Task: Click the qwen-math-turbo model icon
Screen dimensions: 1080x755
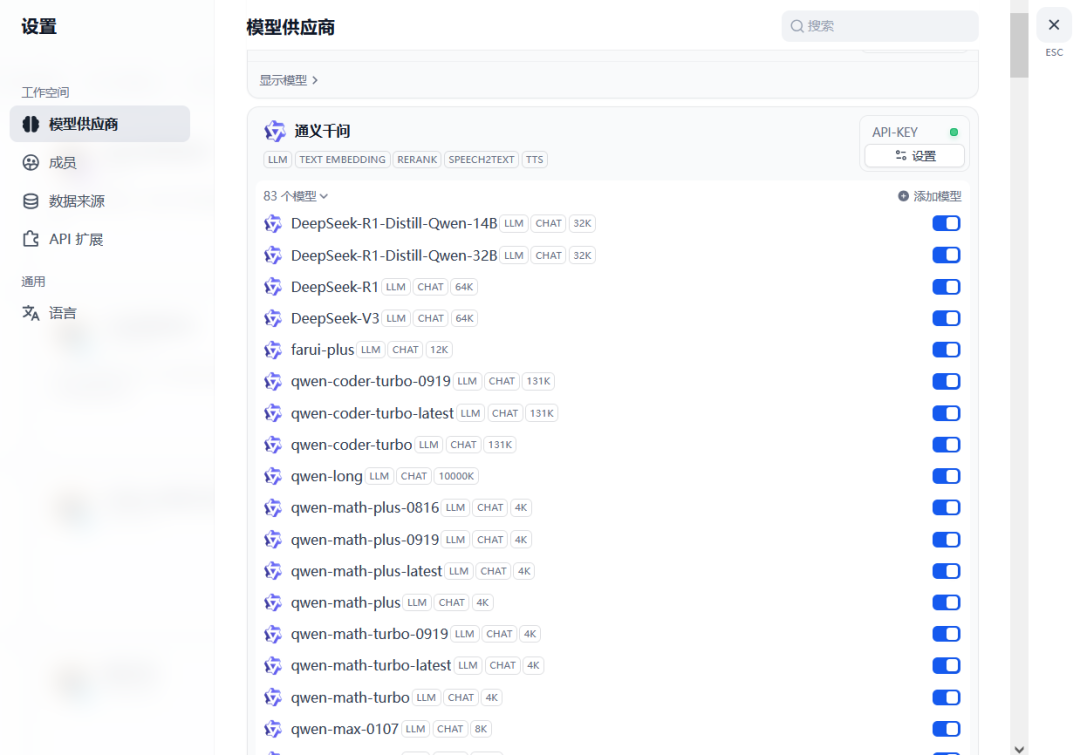Action: coord(273,697)
